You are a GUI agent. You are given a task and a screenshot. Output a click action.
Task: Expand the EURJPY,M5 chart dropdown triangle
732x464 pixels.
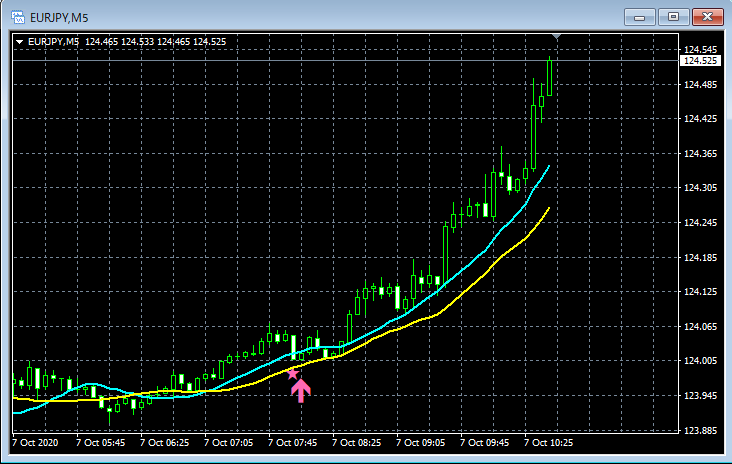(20, 42)
